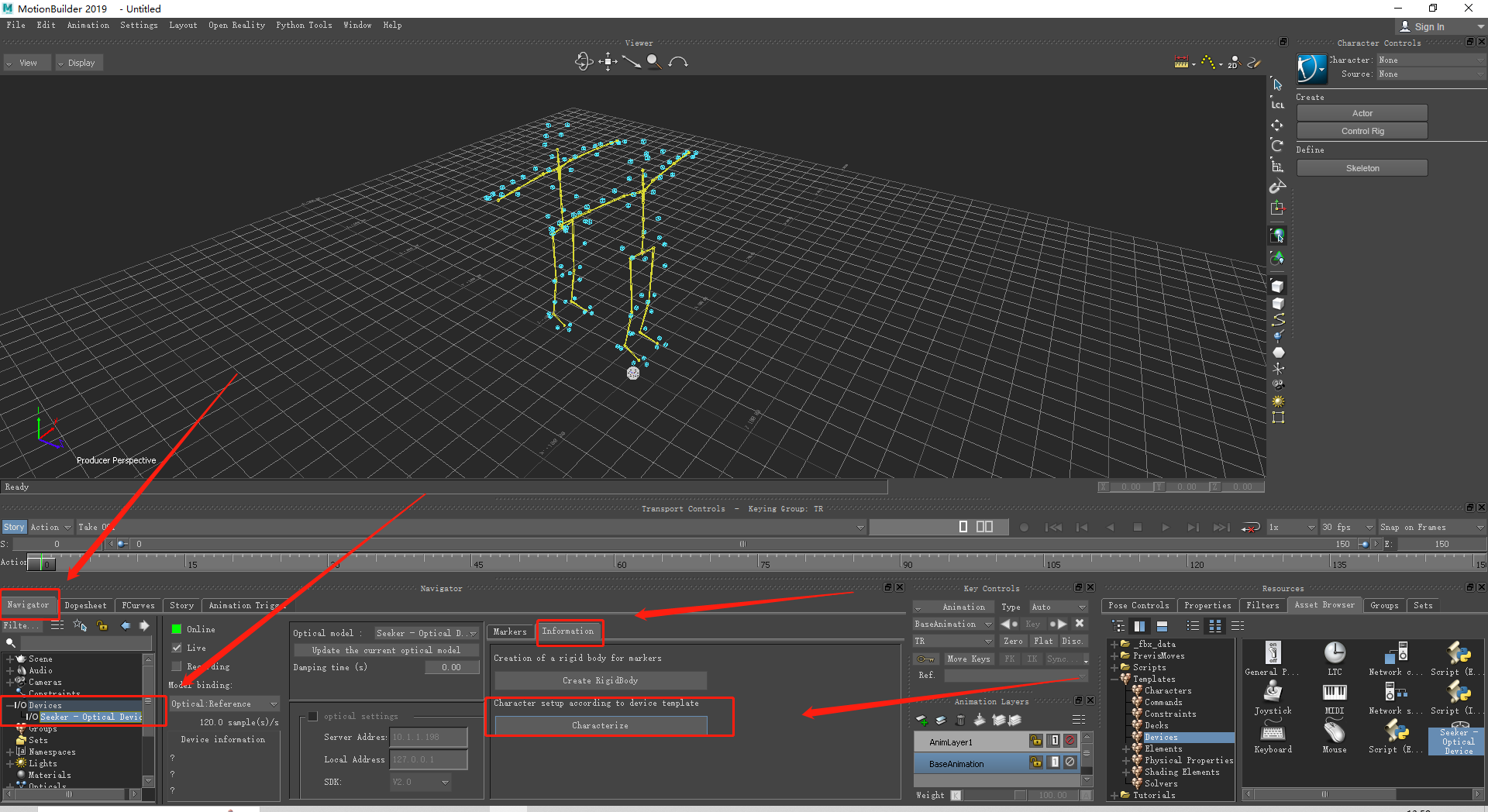Select the viewer orbit camera tool

click(584, 61)
